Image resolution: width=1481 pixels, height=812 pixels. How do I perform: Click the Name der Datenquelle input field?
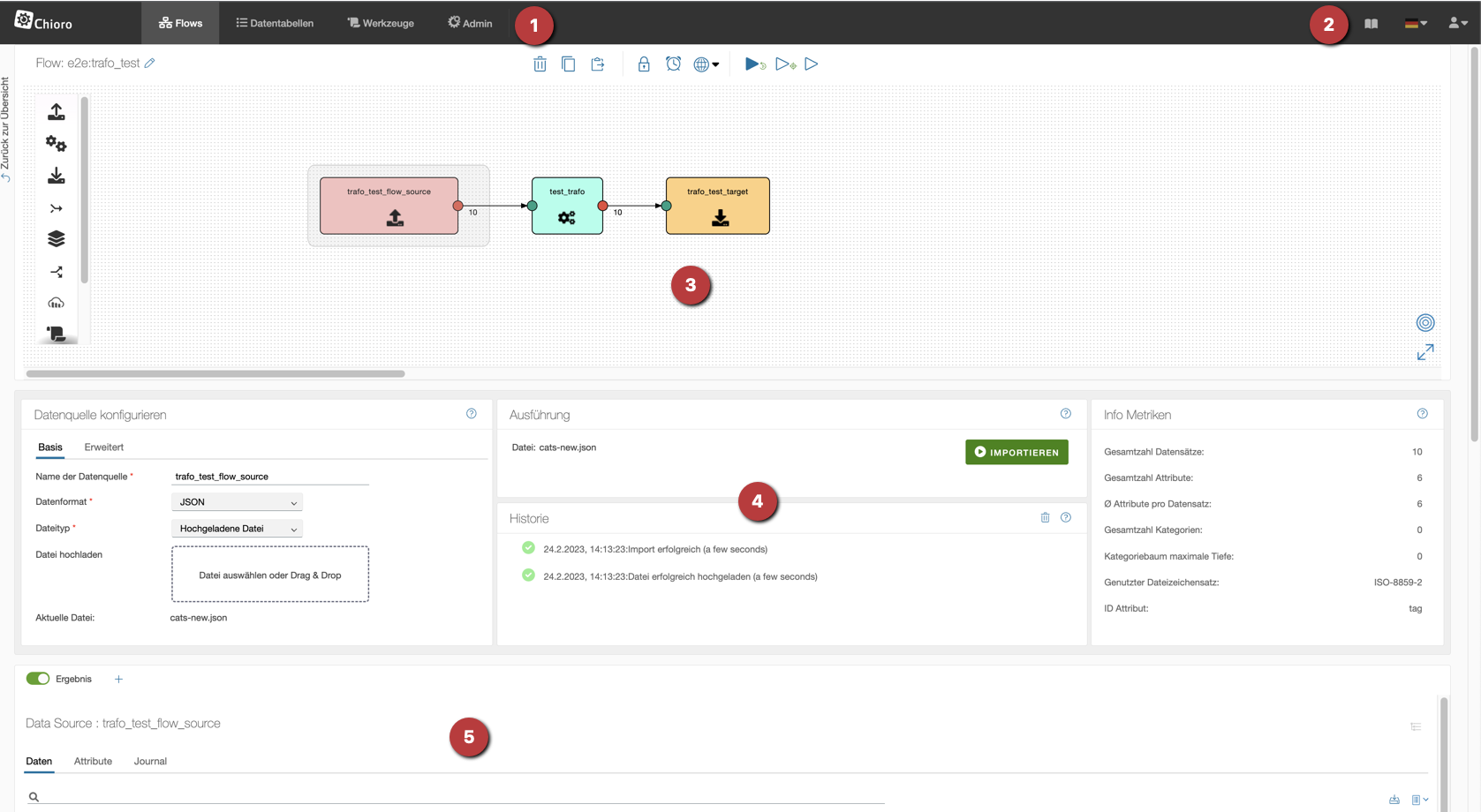[x=269, y=477]
